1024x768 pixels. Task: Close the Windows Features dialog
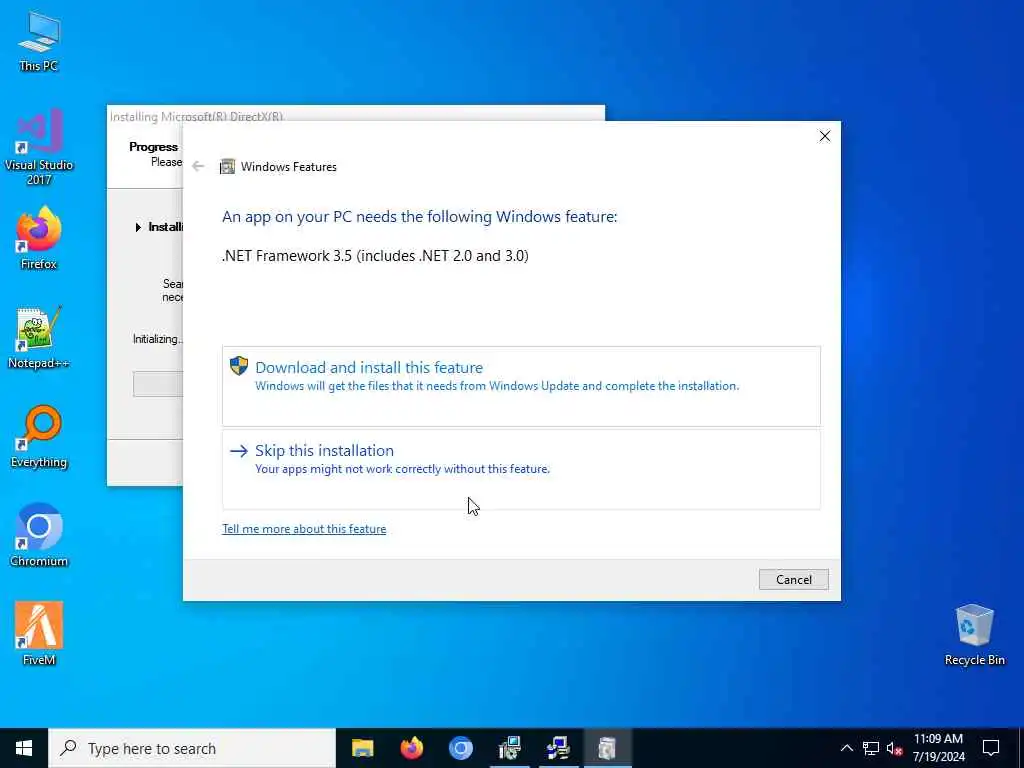[825, 136]
